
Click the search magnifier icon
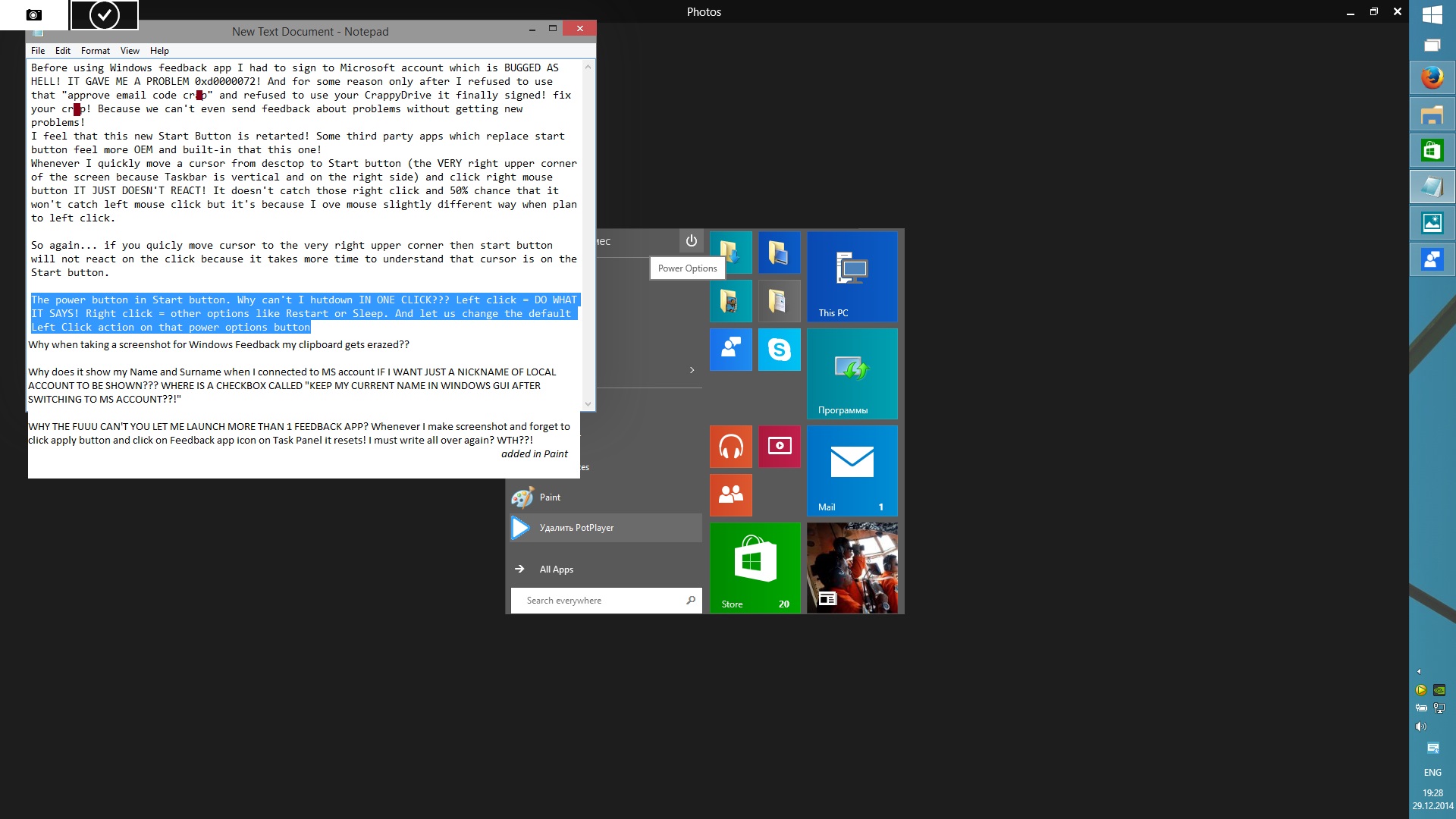click(x=691, y=601)
